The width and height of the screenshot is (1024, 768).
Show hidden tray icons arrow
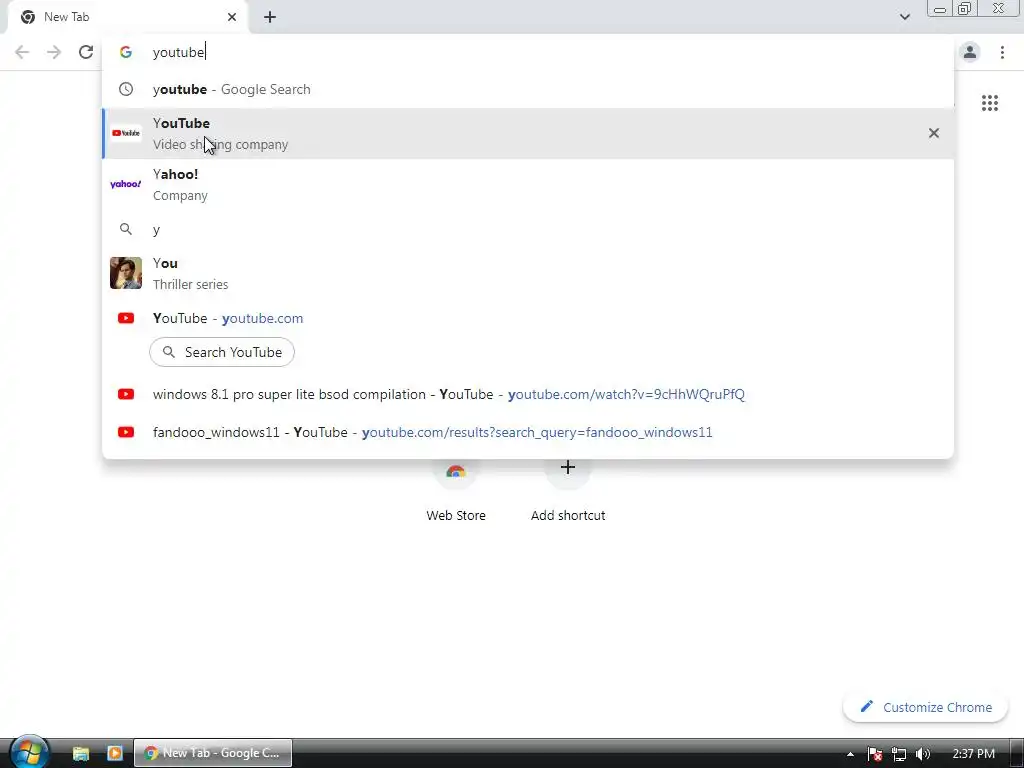point(850,754)
